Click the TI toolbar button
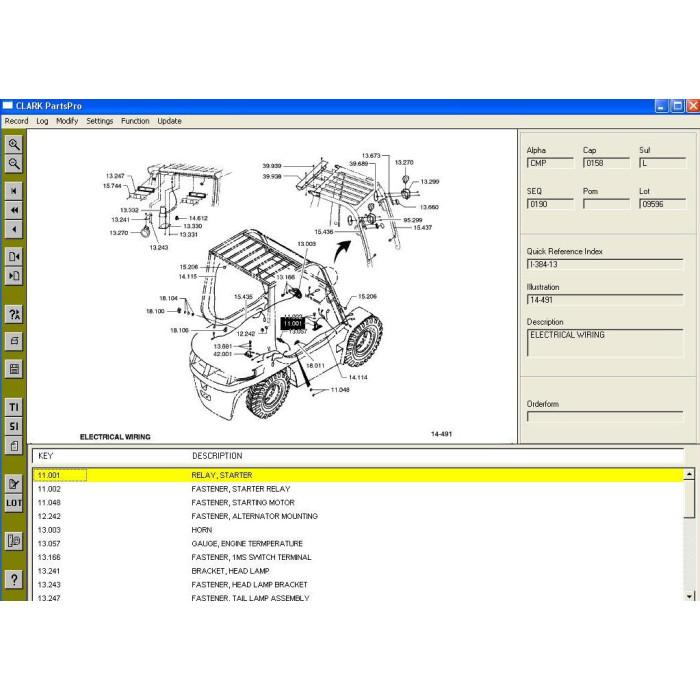 point(14,407)
